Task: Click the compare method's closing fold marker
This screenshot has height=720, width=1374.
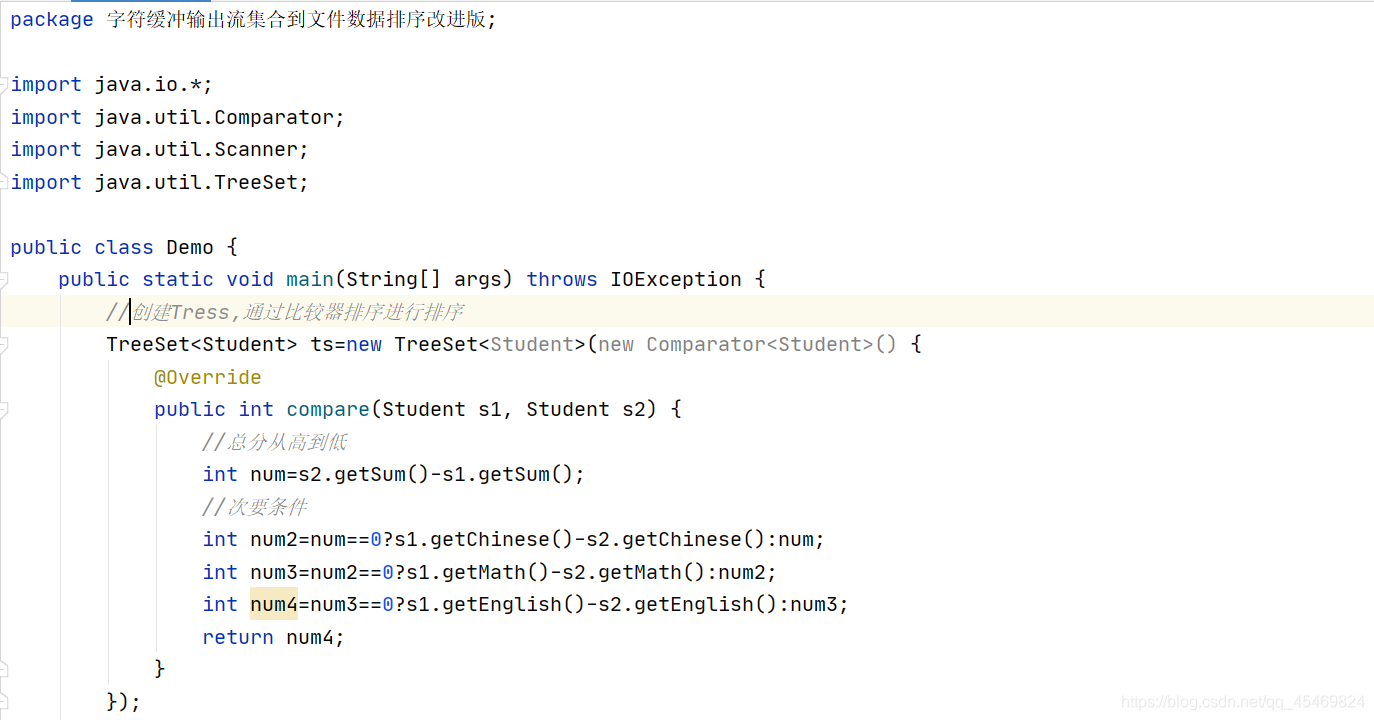Action: point(4,668)
